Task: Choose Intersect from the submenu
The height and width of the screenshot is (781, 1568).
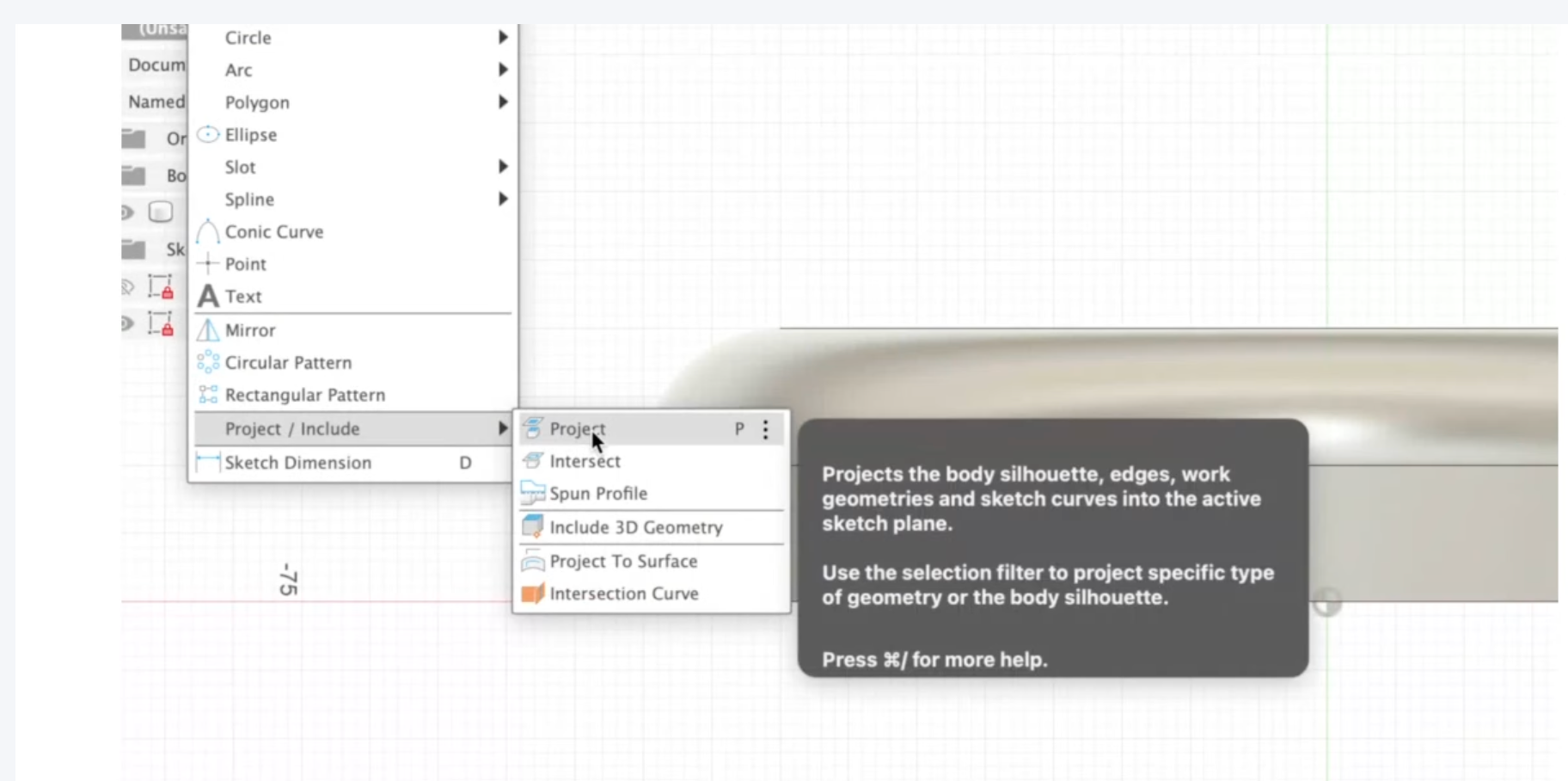Action: pos(652,461)
